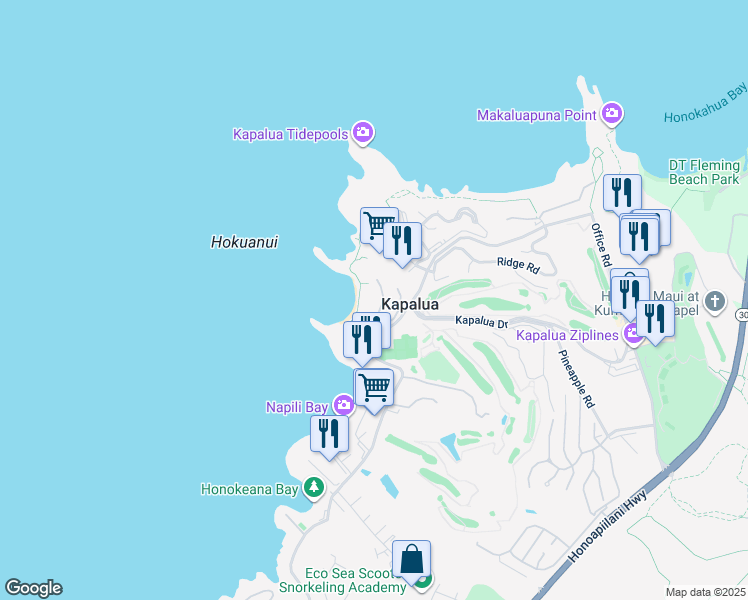The height and width of the screenshot is (600, 748).
Task: Click the Napili Bay label
Action: (x=297, y=407)
